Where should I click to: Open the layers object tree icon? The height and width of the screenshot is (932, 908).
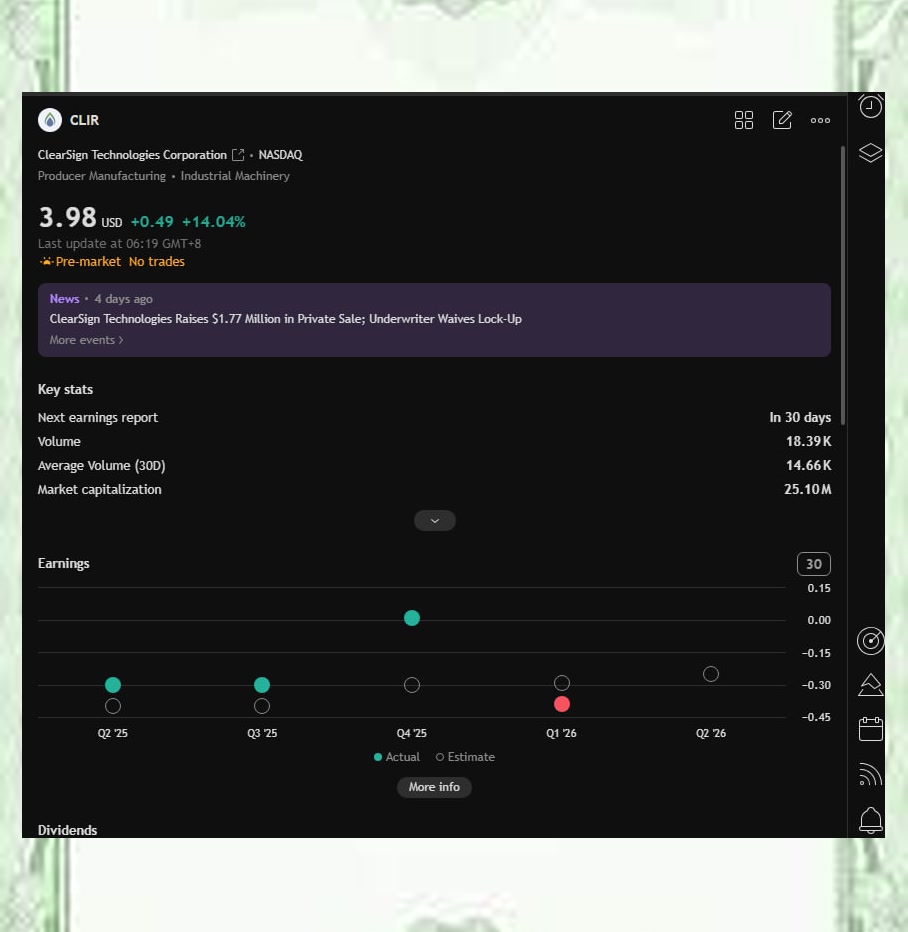pyautogui.click(x=871, y=153)
